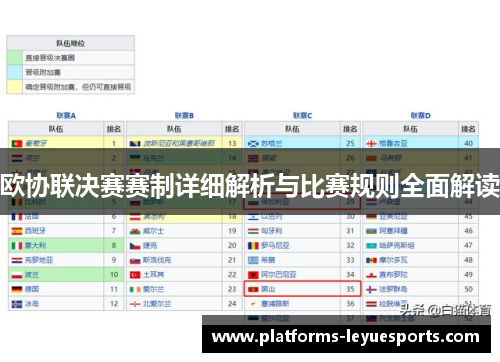
Task: Click the legend text 直接晋级决赛圈
Action: (x=50, y=58)
